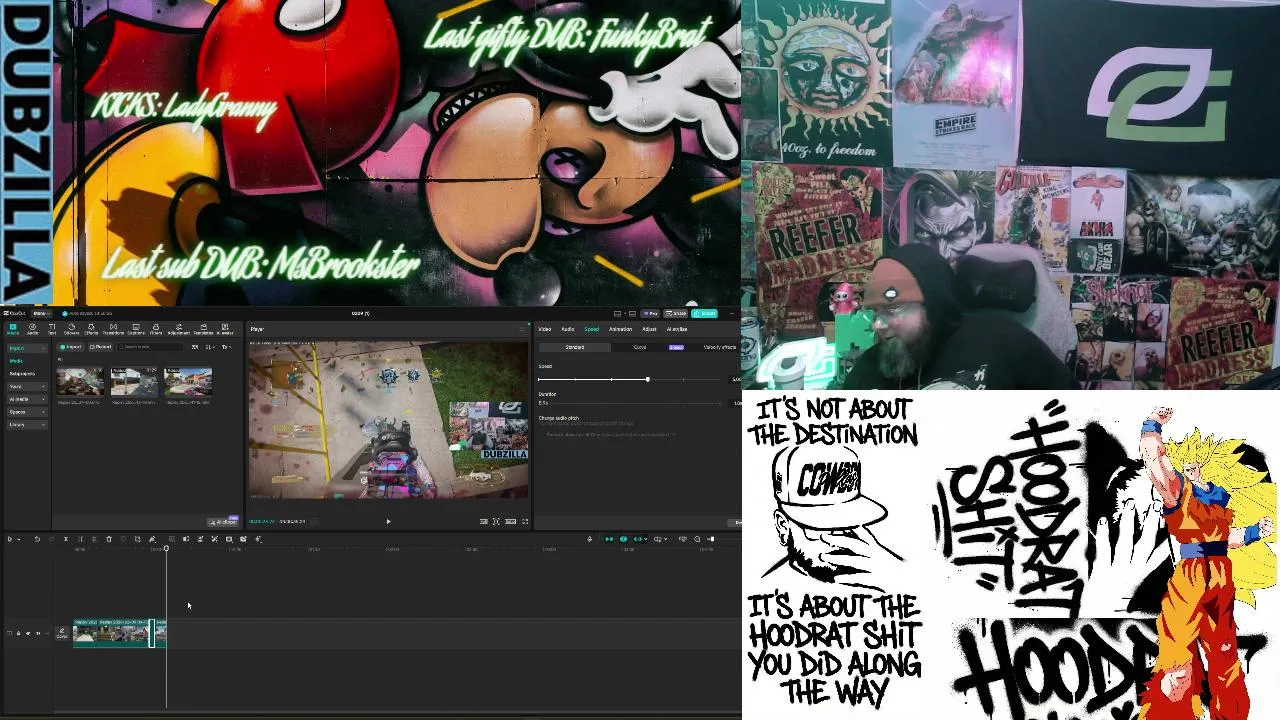
Task: Switch to the Animation tab
Action: pos(620,329)
